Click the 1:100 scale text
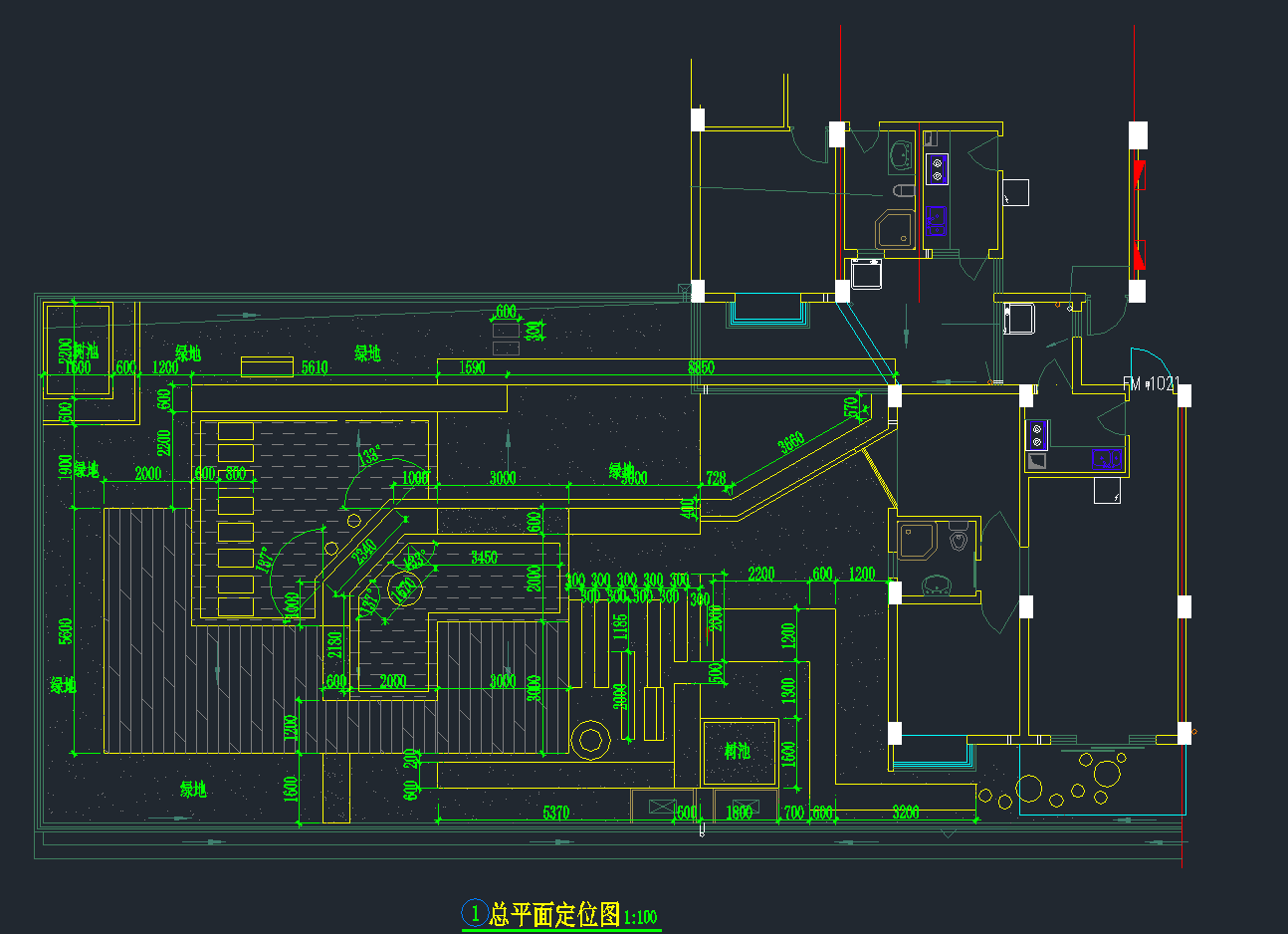 640,917
